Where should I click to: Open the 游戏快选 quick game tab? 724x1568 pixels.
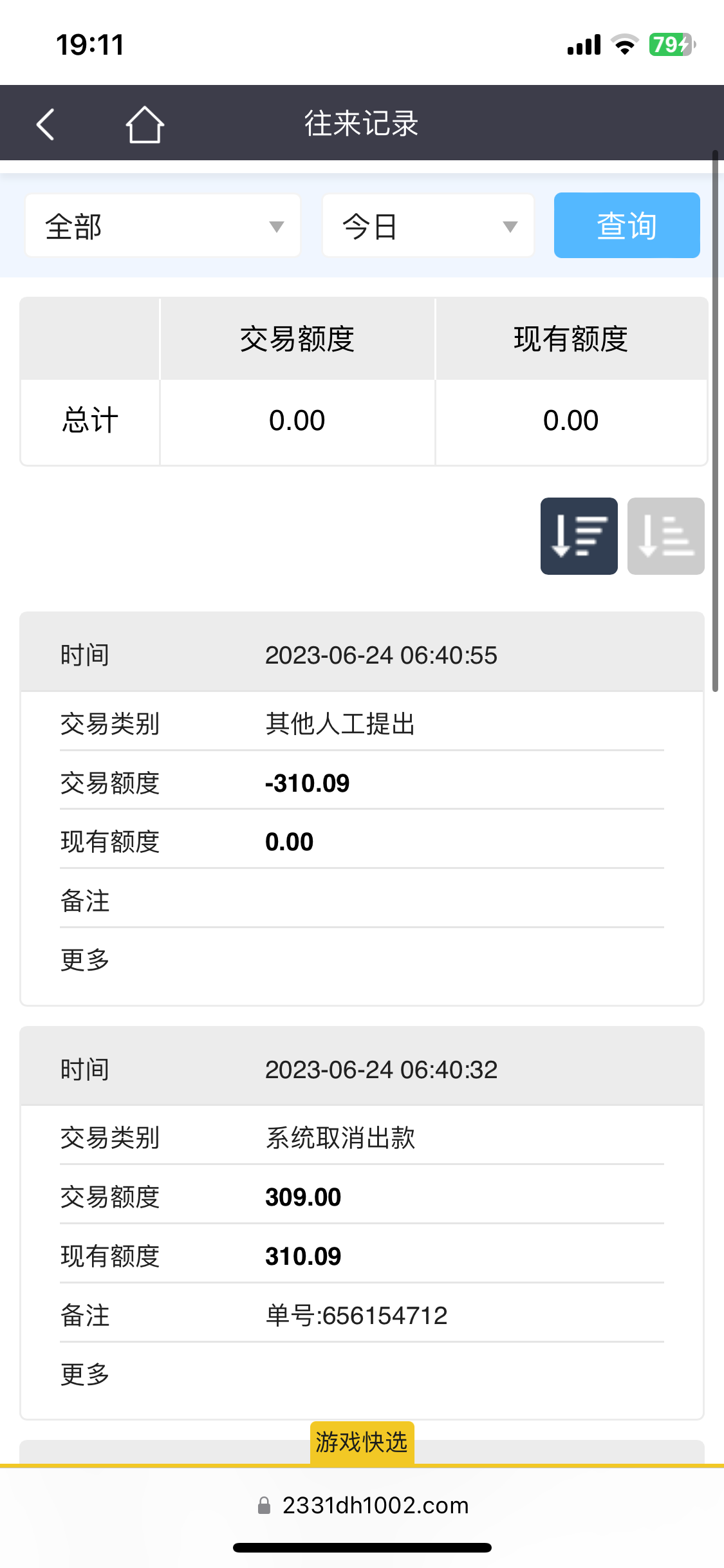[x=362, y=1442]
